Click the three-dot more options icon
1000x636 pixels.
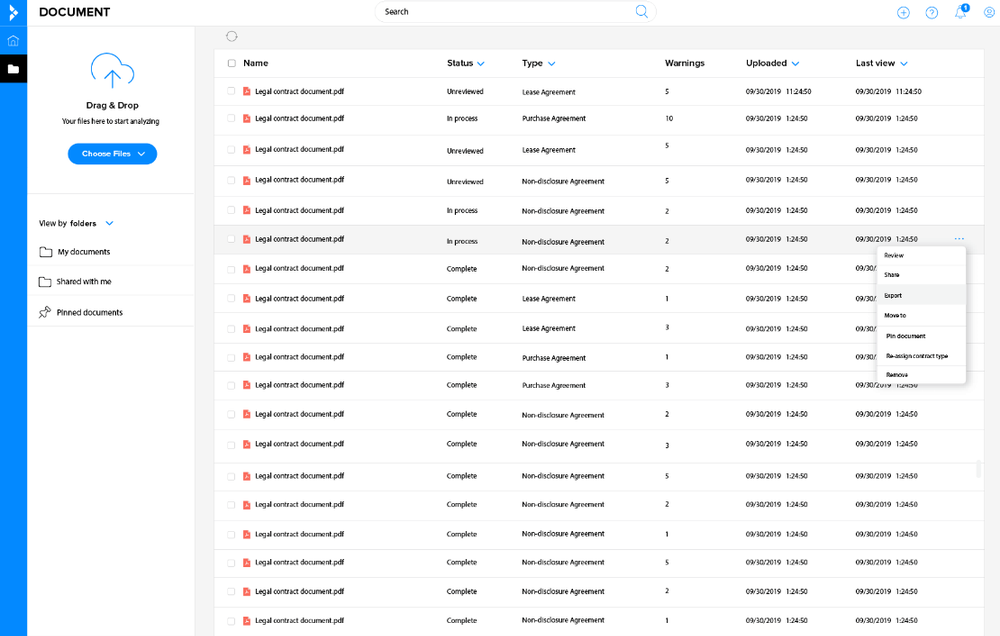959,239
